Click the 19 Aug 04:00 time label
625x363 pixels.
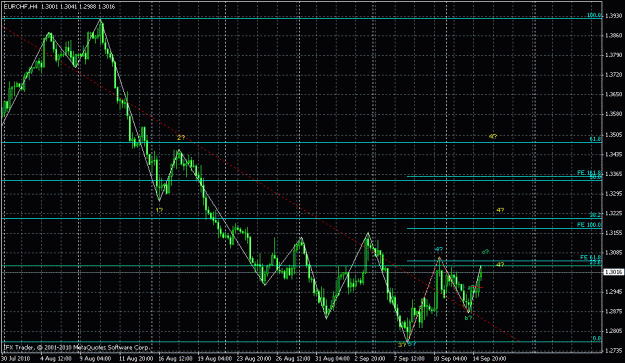coord(215,358)
